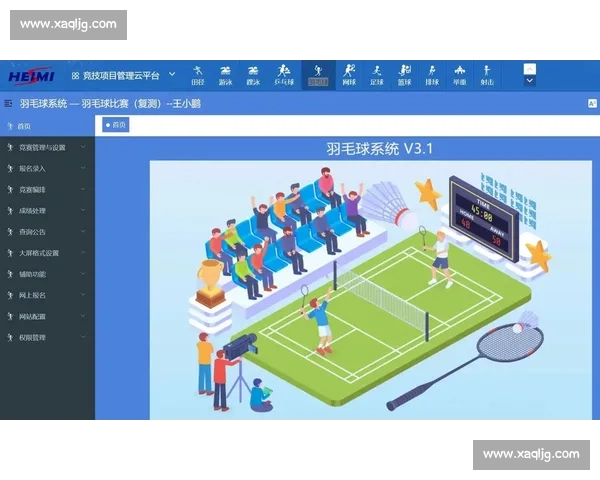Viewport: 600px width, 480px height.
Task: Toggle the sidebar collapse hamburger icon
Action: click(9, 103)
